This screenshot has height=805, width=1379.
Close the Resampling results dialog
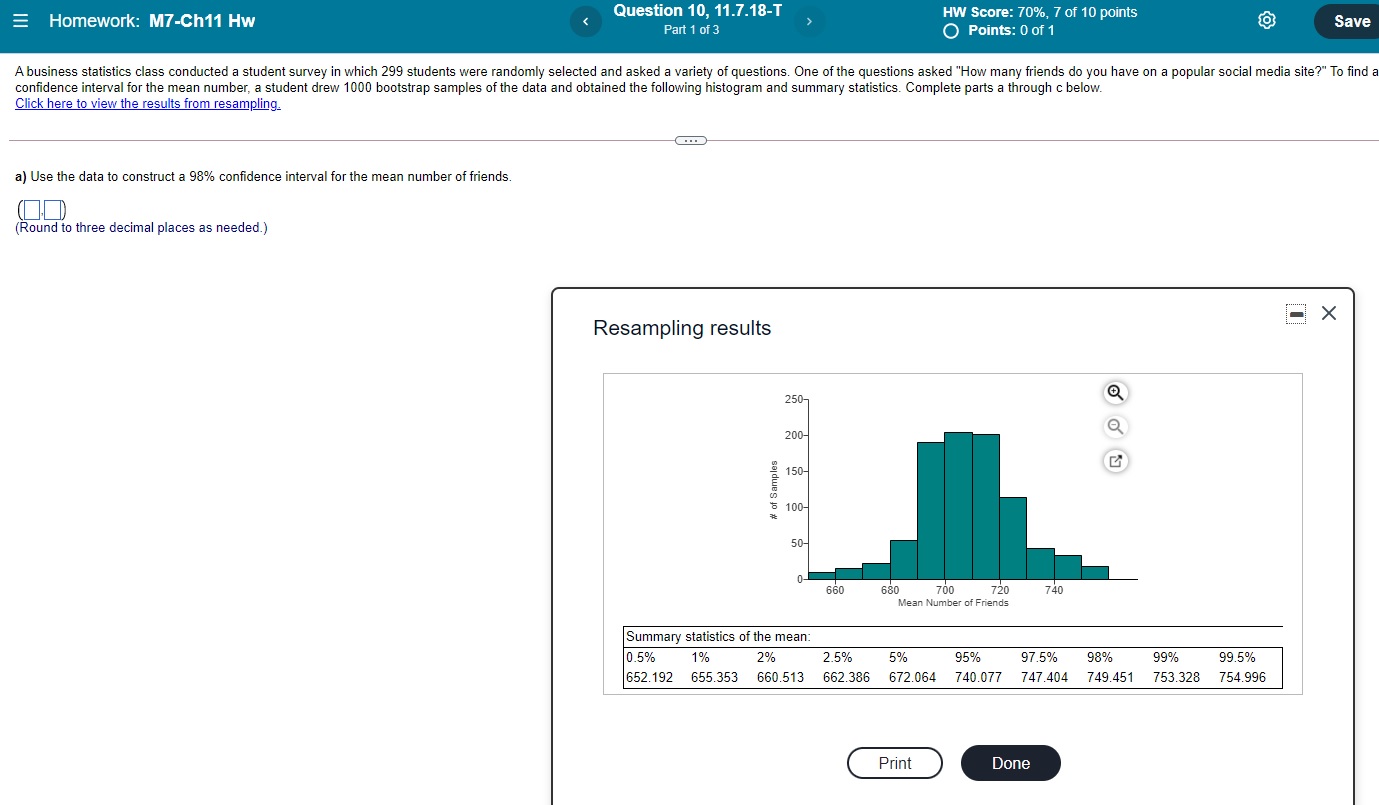point(1328,314)
